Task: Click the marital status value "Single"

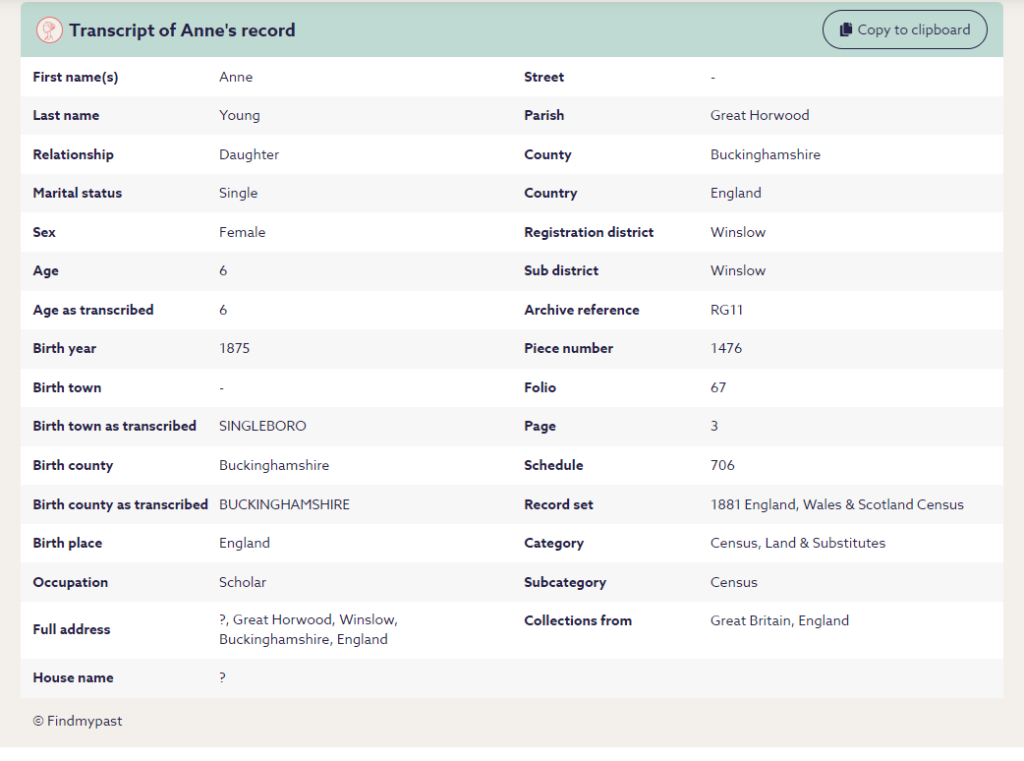Action: pyautogui.click(x=238, y=193)
